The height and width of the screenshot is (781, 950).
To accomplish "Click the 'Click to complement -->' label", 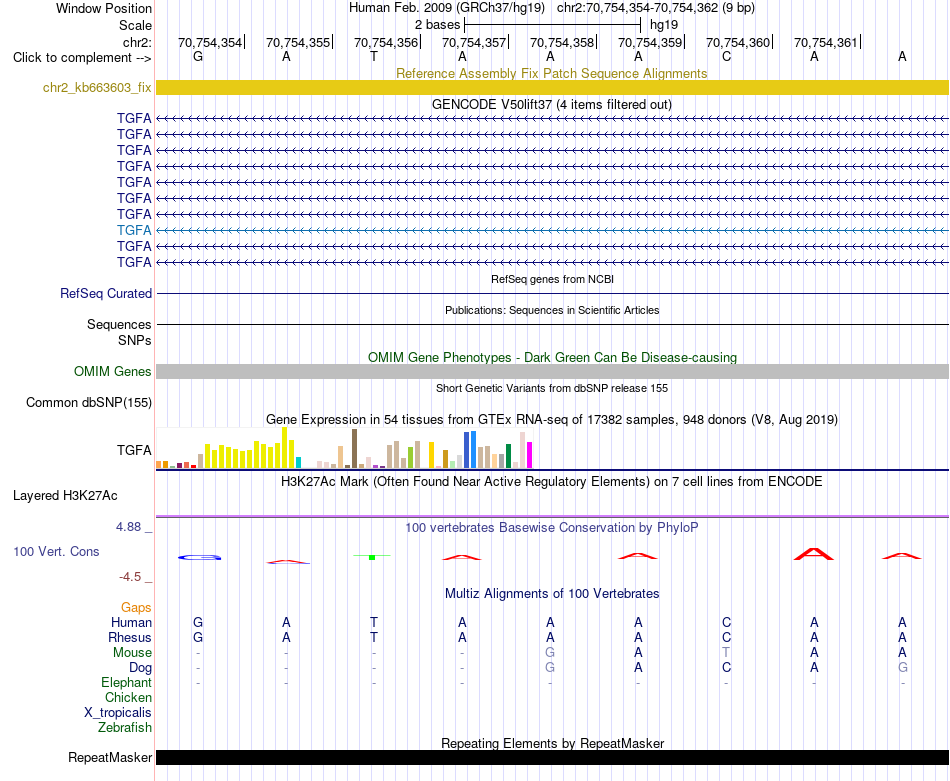I will coord(82,58).
